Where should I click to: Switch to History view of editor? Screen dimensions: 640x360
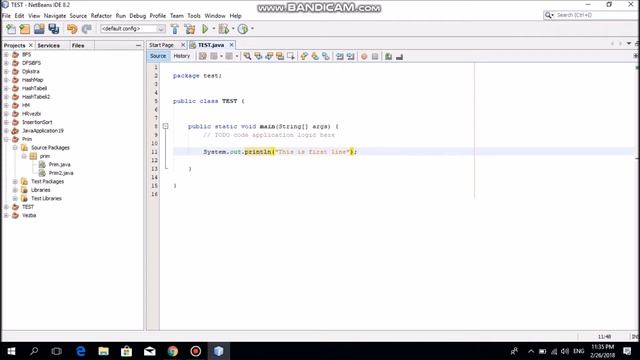coord(182,56)
